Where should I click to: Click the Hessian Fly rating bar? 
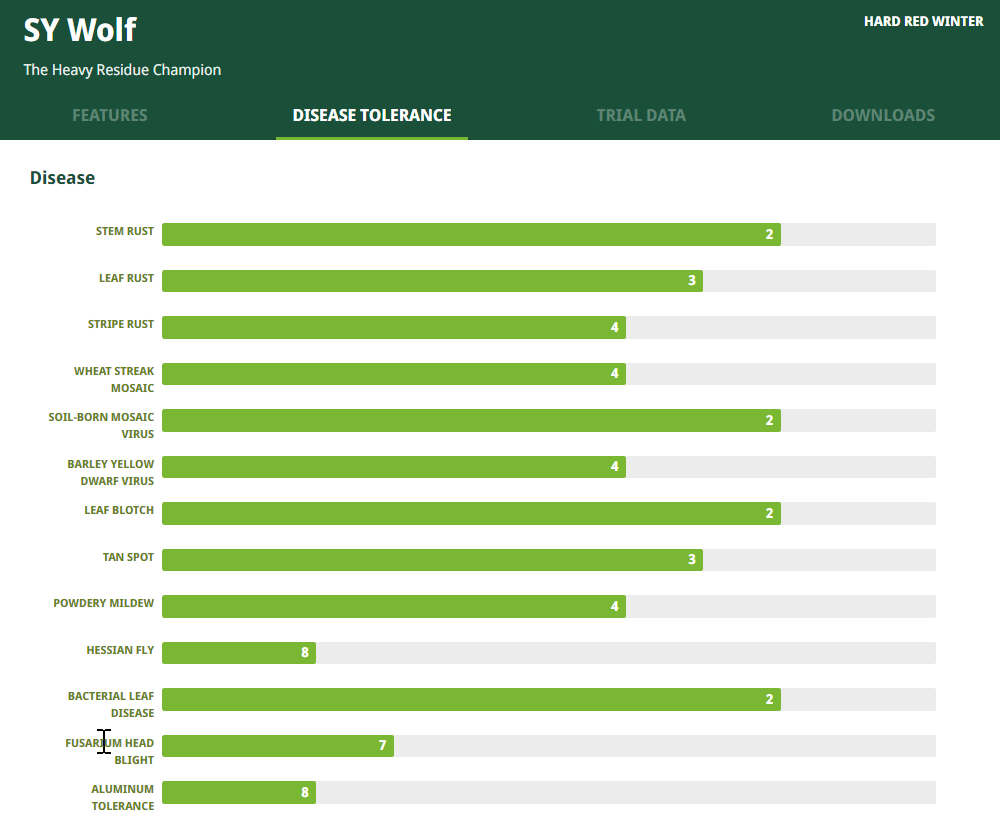click(548, 653)
